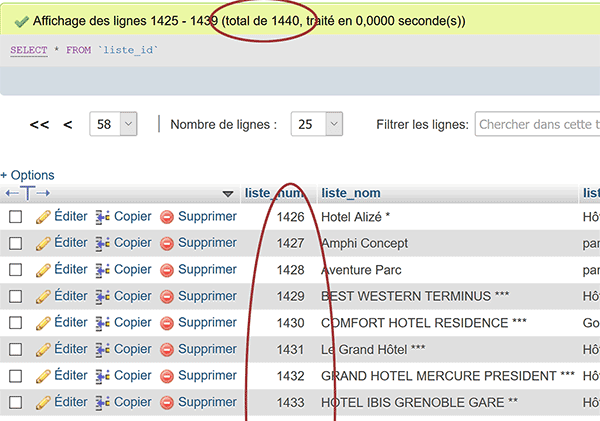Select checkbox of COMFORT HOTEL RESIDENCE row
600x421 pixels.
tap(15, 323)
